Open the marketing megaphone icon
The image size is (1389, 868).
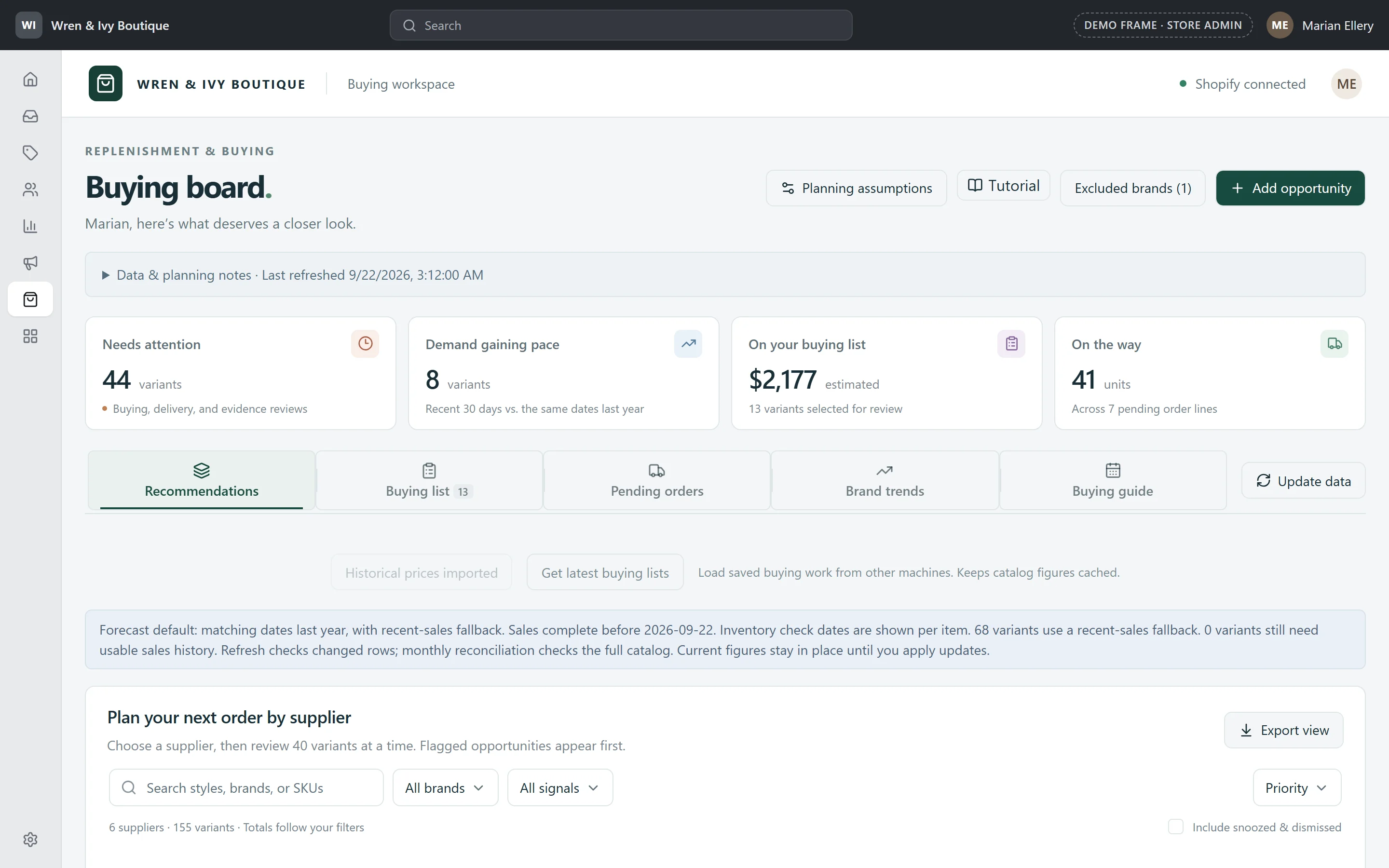point(30,263)
